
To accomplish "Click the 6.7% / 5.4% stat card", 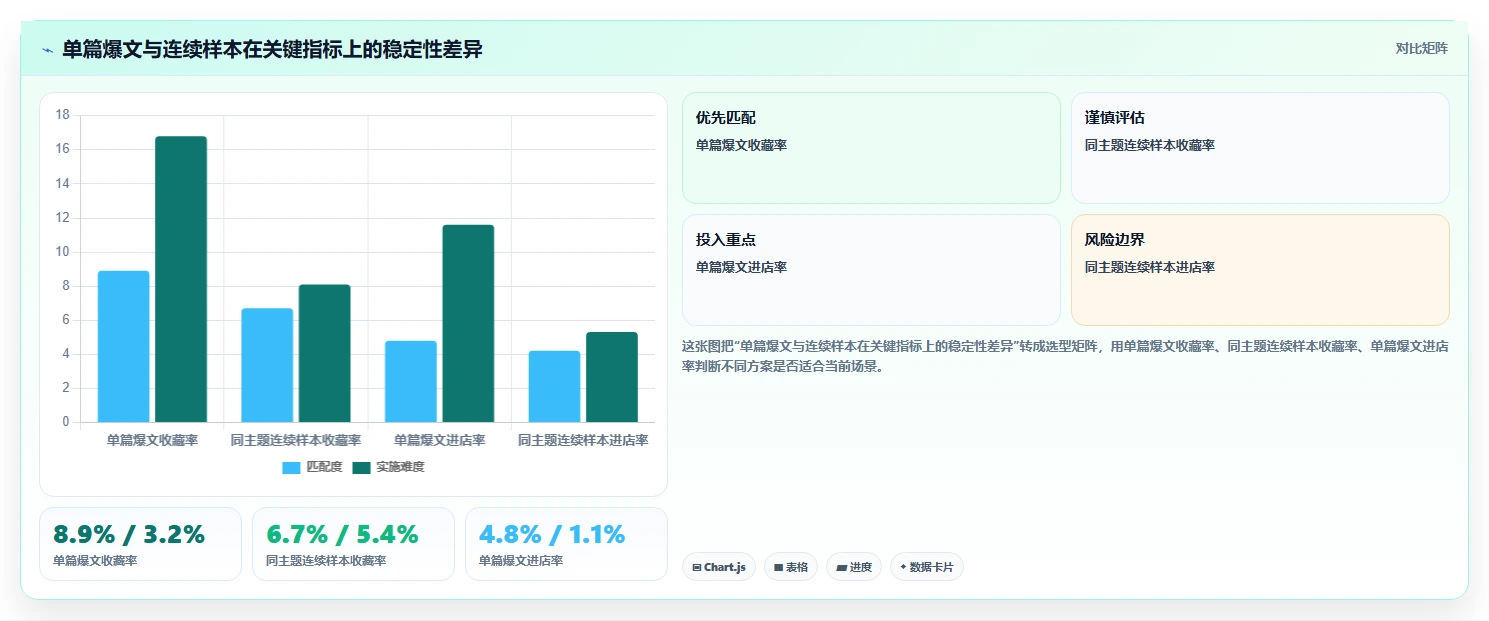I will point(353,544).
